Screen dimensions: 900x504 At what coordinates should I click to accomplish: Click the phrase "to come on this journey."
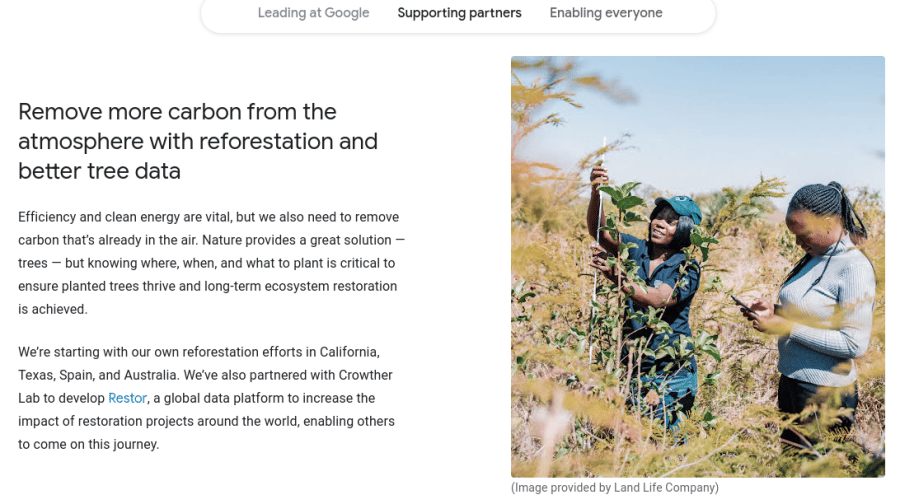pos(88,444)
